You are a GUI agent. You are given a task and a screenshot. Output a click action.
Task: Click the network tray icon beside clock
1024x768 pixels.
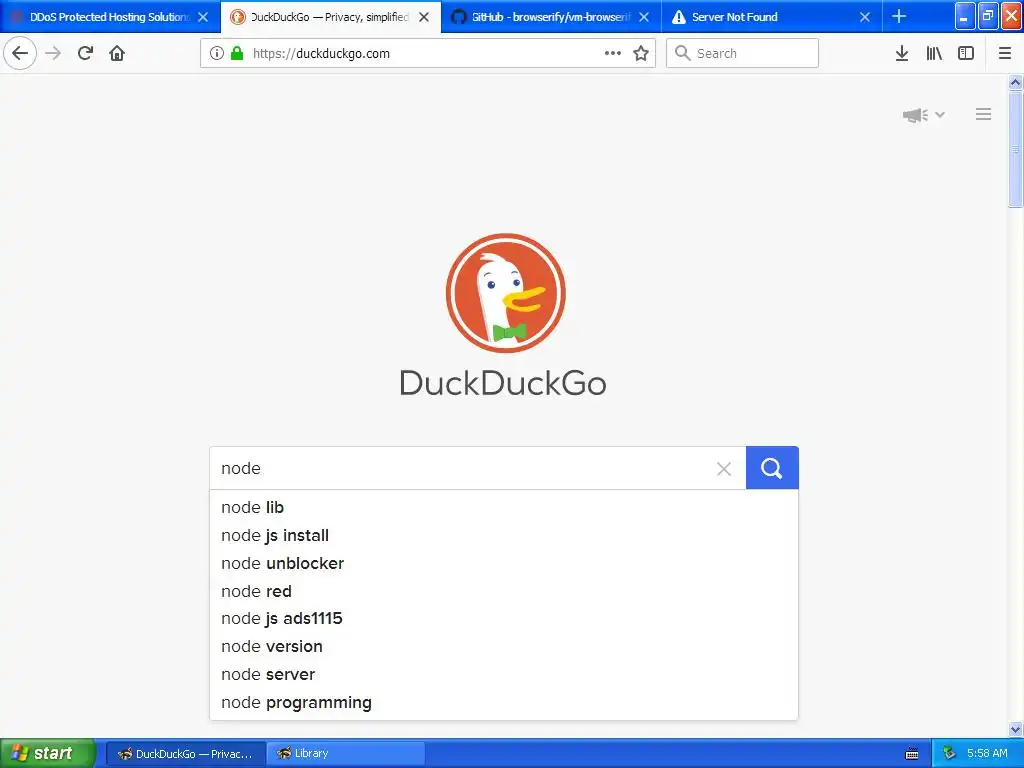pyautogui.click(x=949, y=754)
